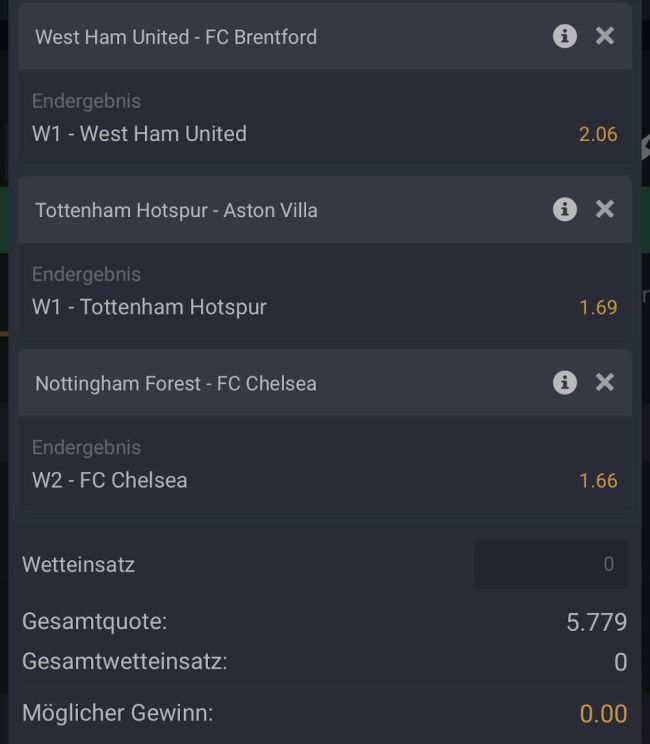Image resolution: width=650 pixels, height=744 pixels.
Task: Select the W1 - West Ham United pick
Action: [139, 134]
